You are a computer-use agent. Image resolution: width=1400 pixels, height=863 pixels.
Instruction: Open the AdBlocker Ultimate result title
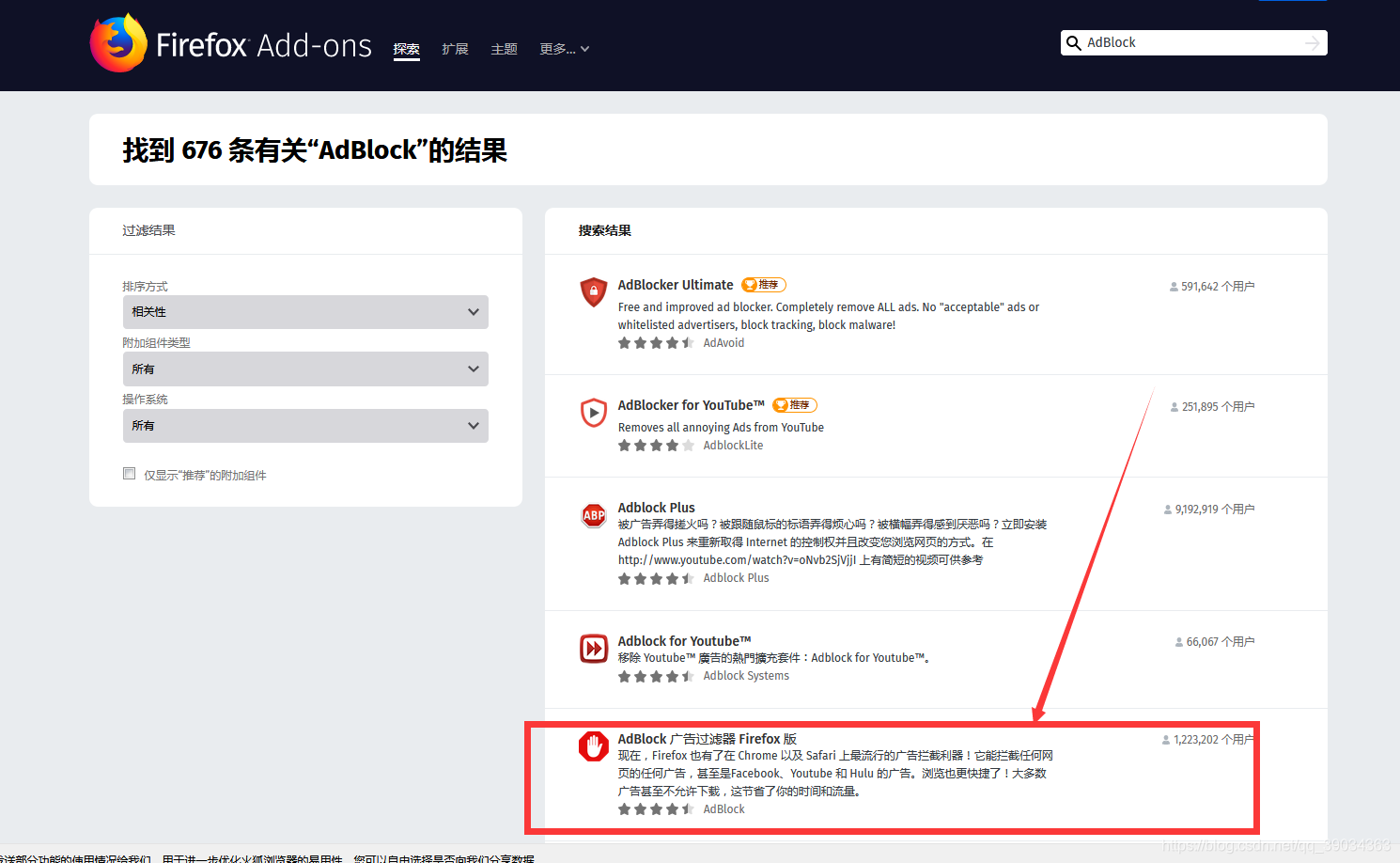pyautogui.click(x=675, y=285)
